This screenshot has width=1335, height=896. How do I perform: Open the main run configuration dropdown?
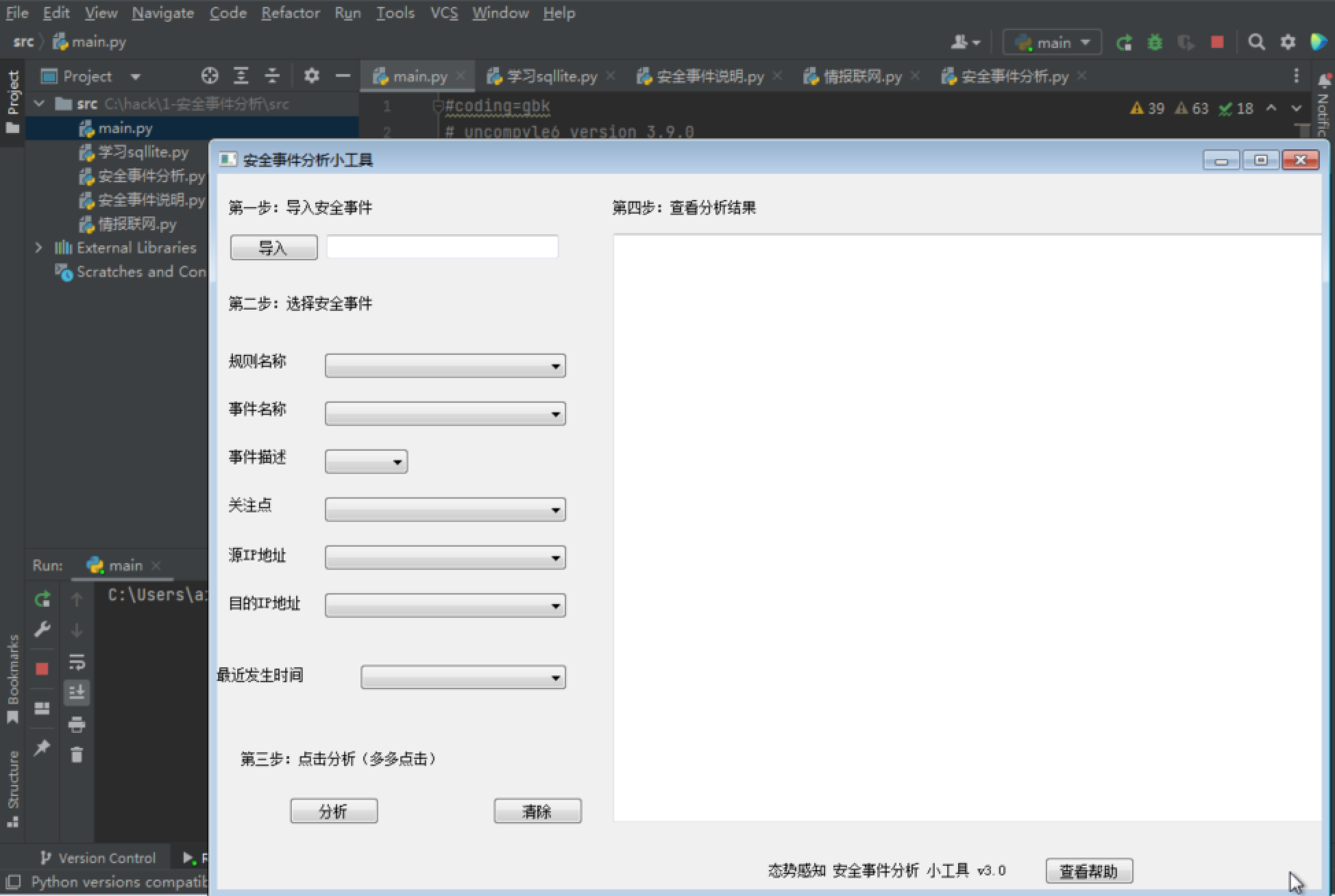pos(1051,42)
